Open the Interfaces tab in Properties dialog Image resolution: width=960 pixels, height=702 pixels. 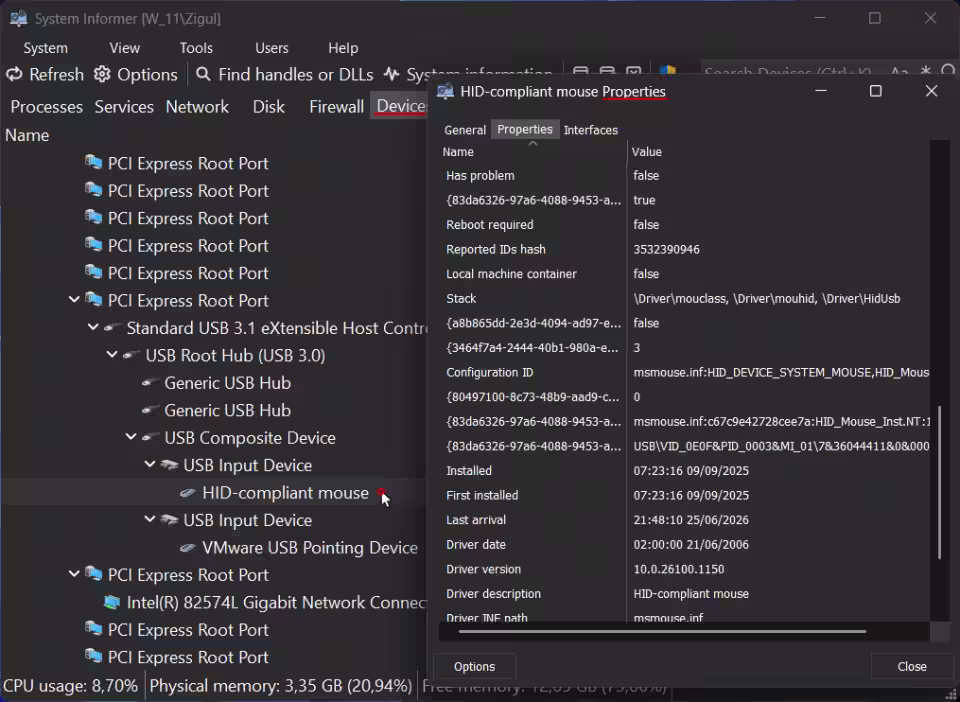(590, 130)
